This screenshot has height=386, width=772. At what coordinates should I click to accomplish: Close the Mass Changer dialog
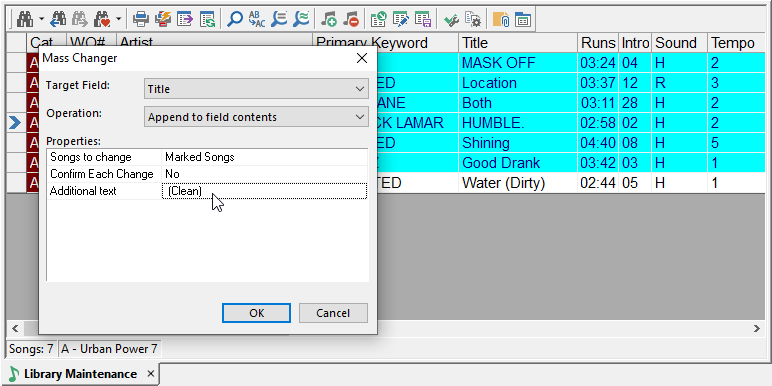tap(362, 58)
